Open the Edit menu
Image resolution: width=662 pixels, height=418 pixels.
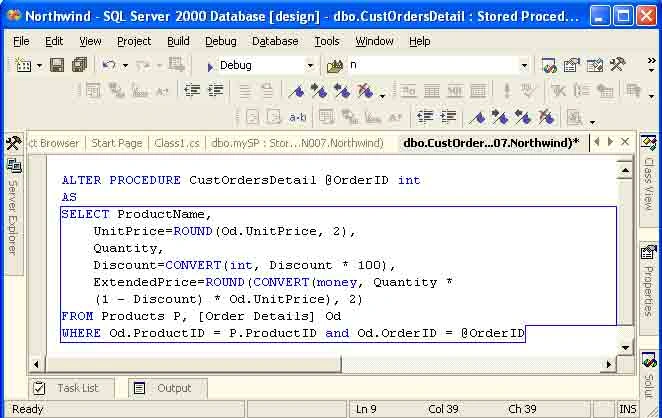(54, 41)
